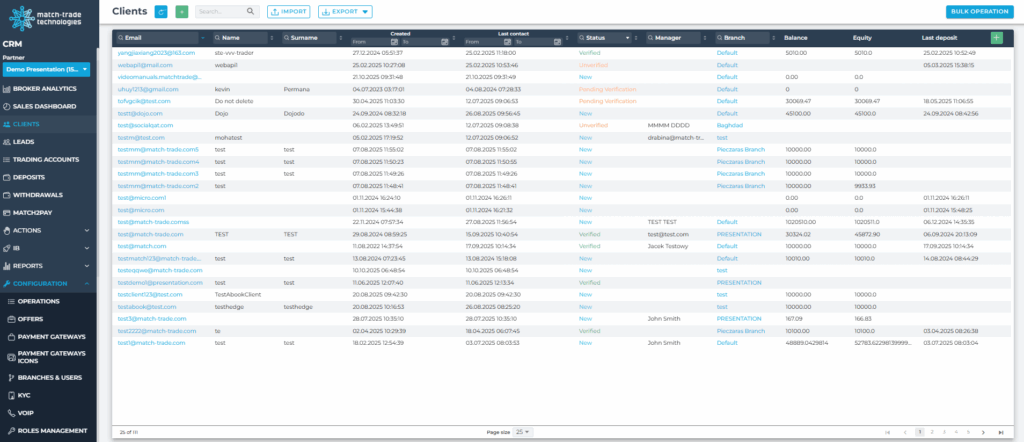Click the green add column button in table header
Screen dimensions: 1024x442
tap(996, 37)
